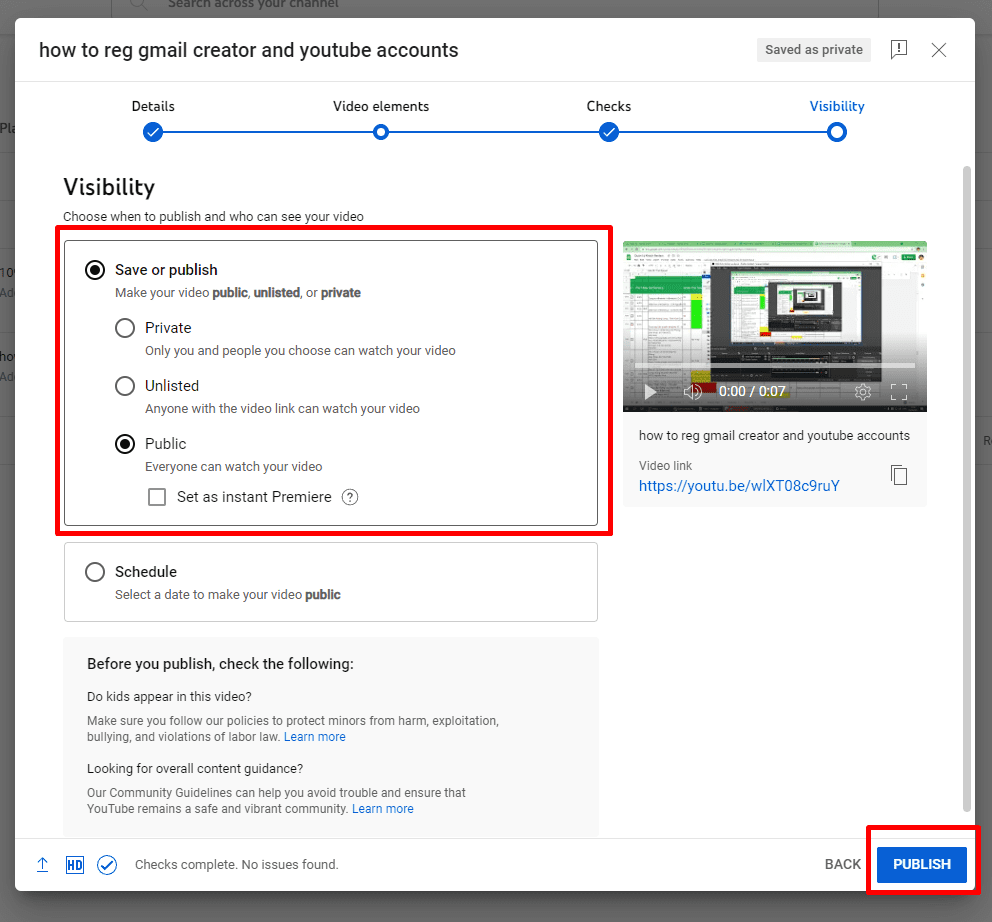992x922 pixels.
Task: Click the upload status arrow icon
Action: pos(42,863)
